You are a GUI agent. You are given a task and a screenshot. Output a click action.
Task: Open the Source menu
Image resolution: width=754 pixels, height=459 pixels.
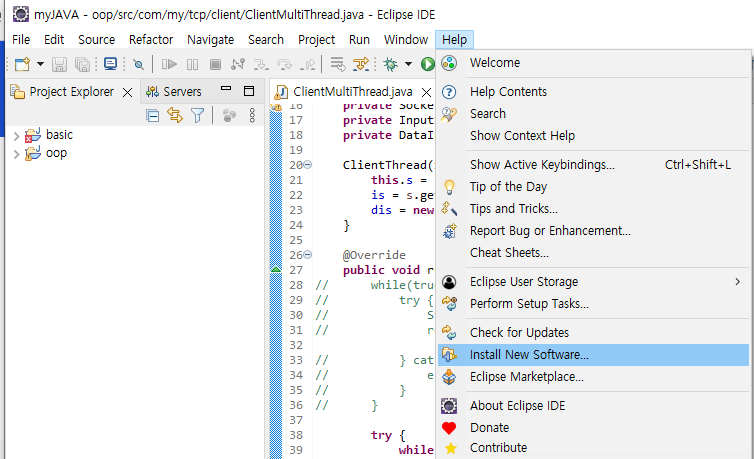(97, 39)
